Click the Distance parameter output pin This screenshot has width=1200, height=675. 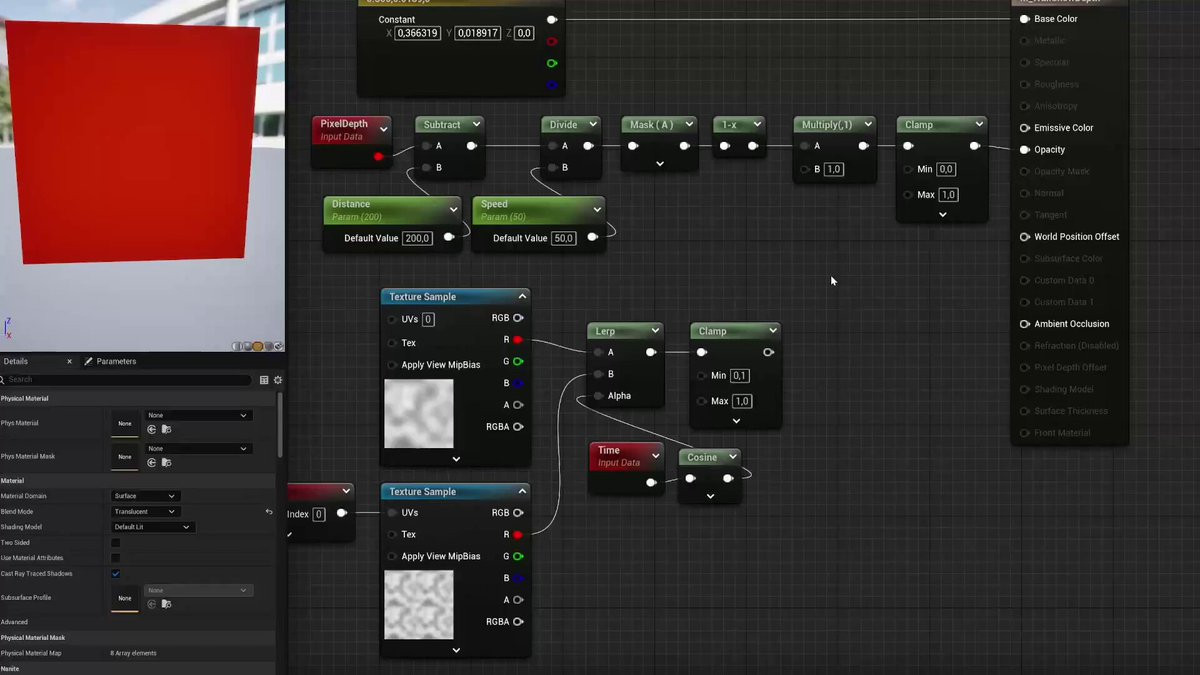[x=448, y=237]
